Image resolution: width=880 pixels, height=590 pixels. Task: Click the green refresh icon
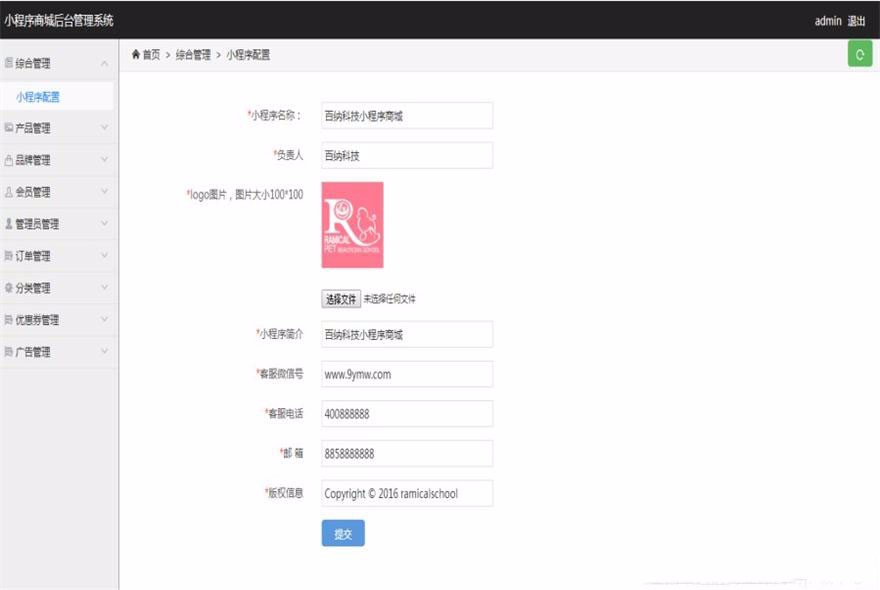pyautogui.click(x=858, y=53)
